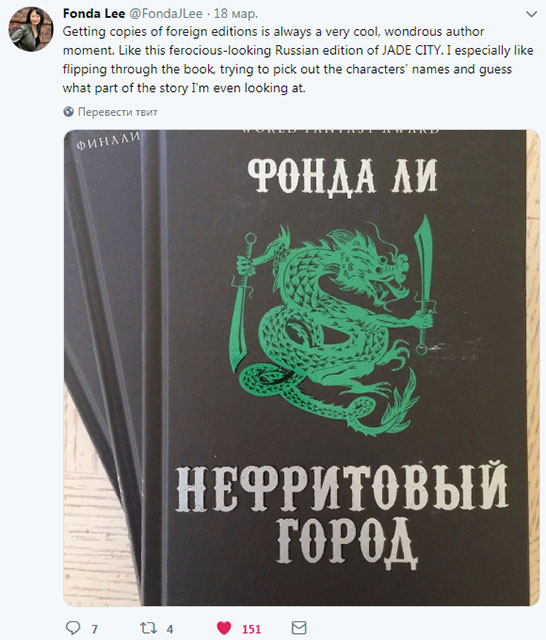Click the Перевести твит link
The image size is (546, 640).
pyautogui.click(x=118, y=112)
